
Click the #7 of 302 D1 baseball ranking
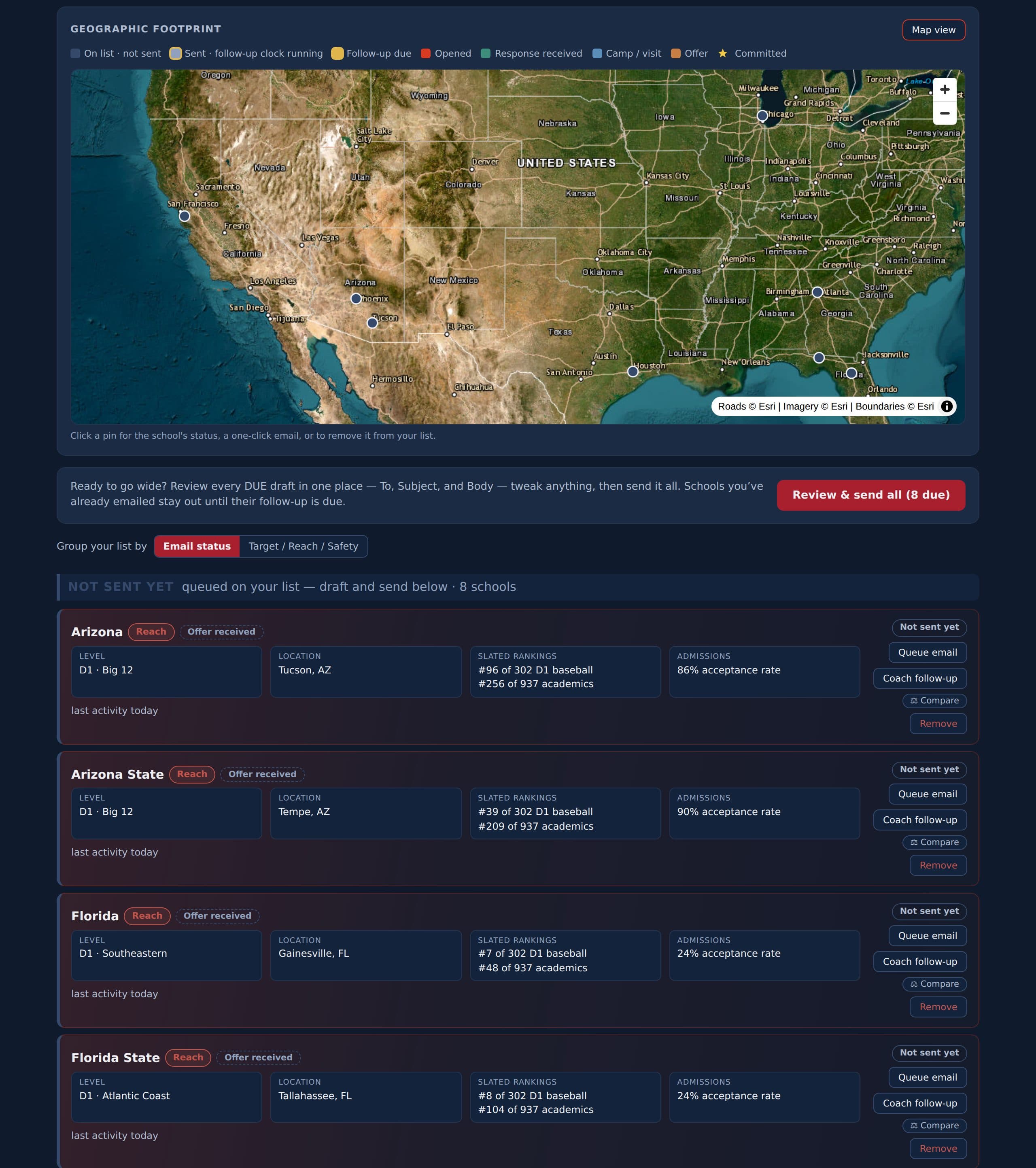tap(532, 953)
